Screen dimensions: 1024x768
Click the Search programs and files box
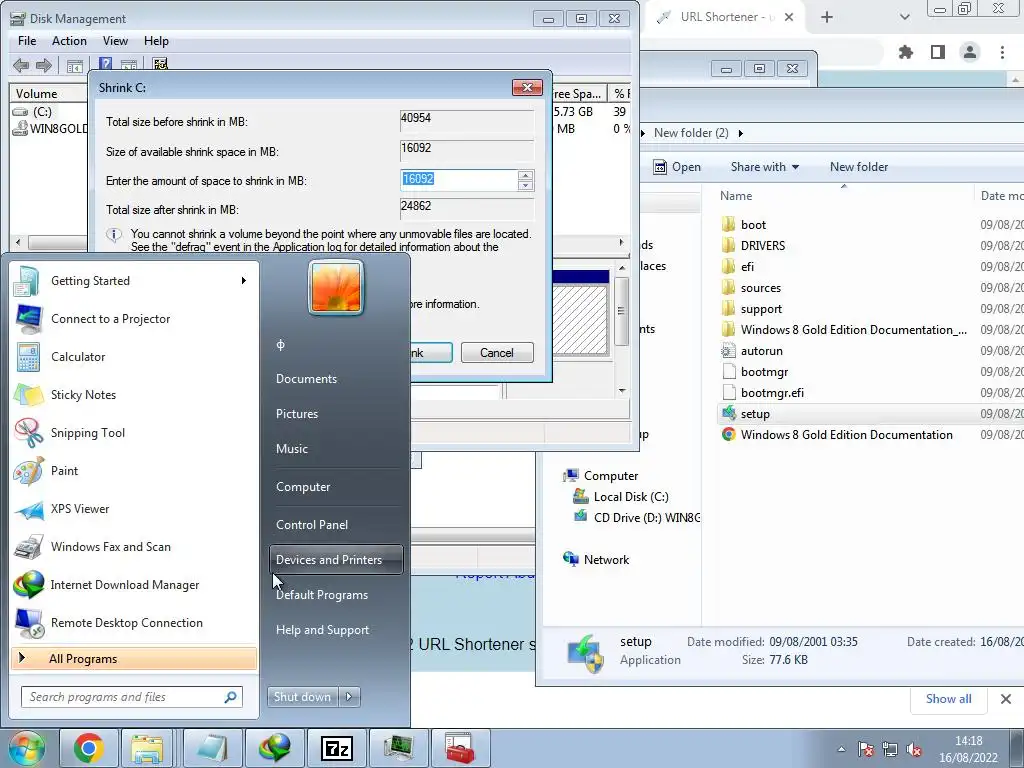pos(132,697)
